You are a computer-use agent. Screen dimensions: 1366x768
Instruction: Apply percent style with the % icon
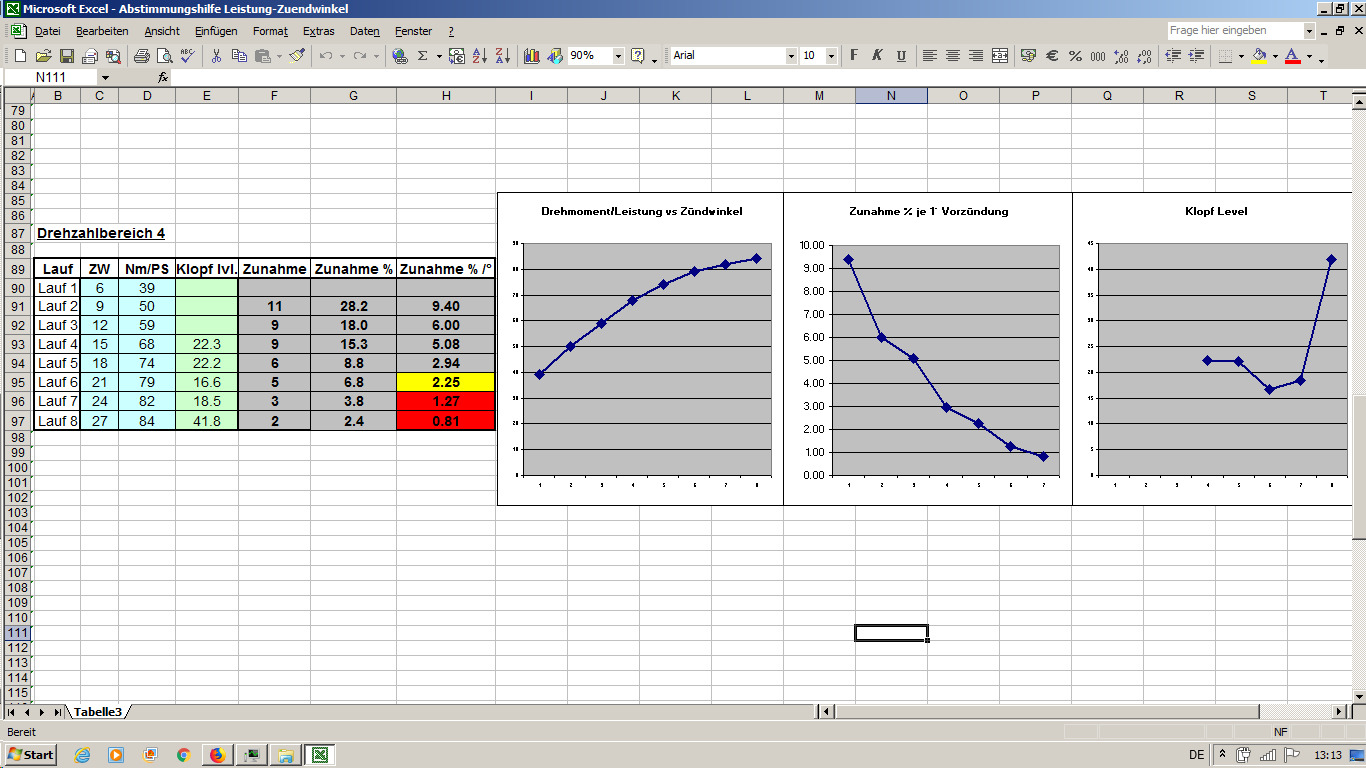coord(1075,56)
